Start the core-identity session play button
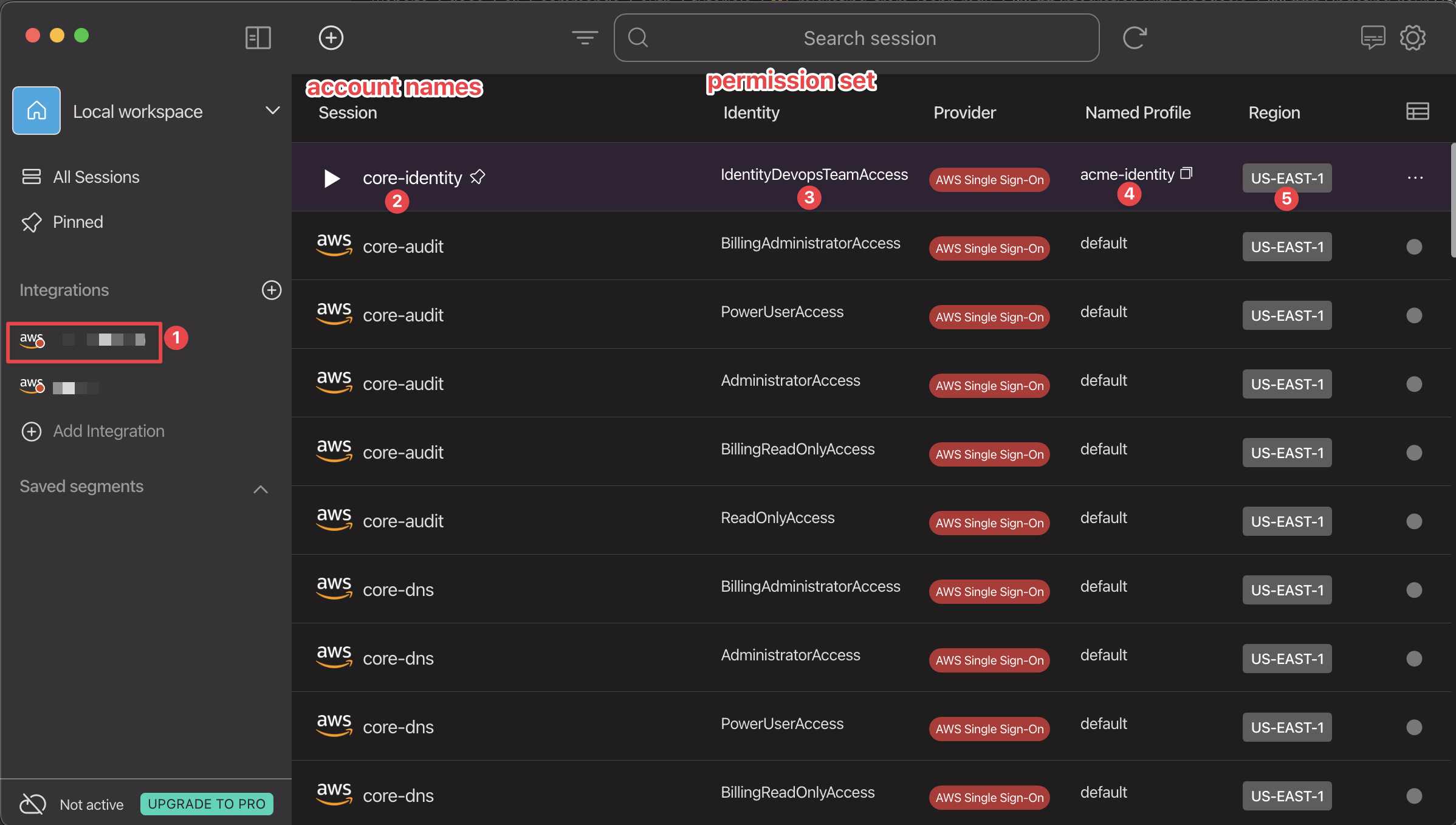 point(332,178)
